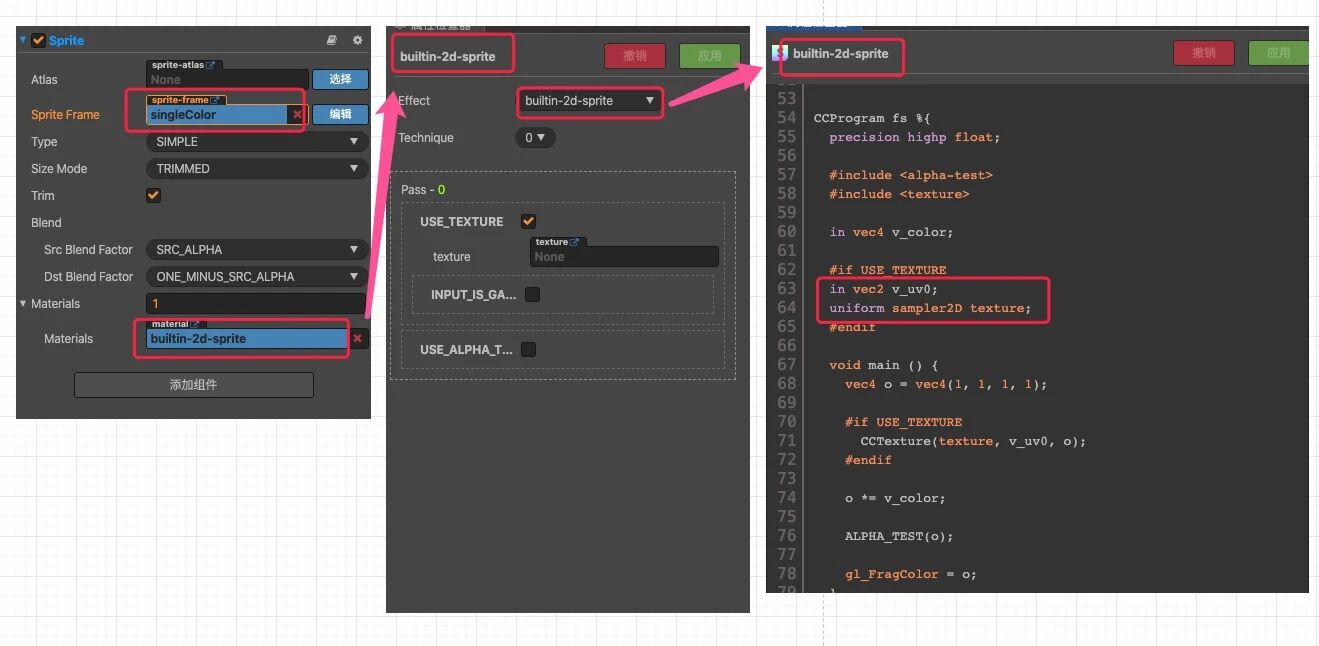Open the Src Blend Factor dropdown
This screenshot has height=646, width=1319.
pyautogui.click(x=256, y=250)
